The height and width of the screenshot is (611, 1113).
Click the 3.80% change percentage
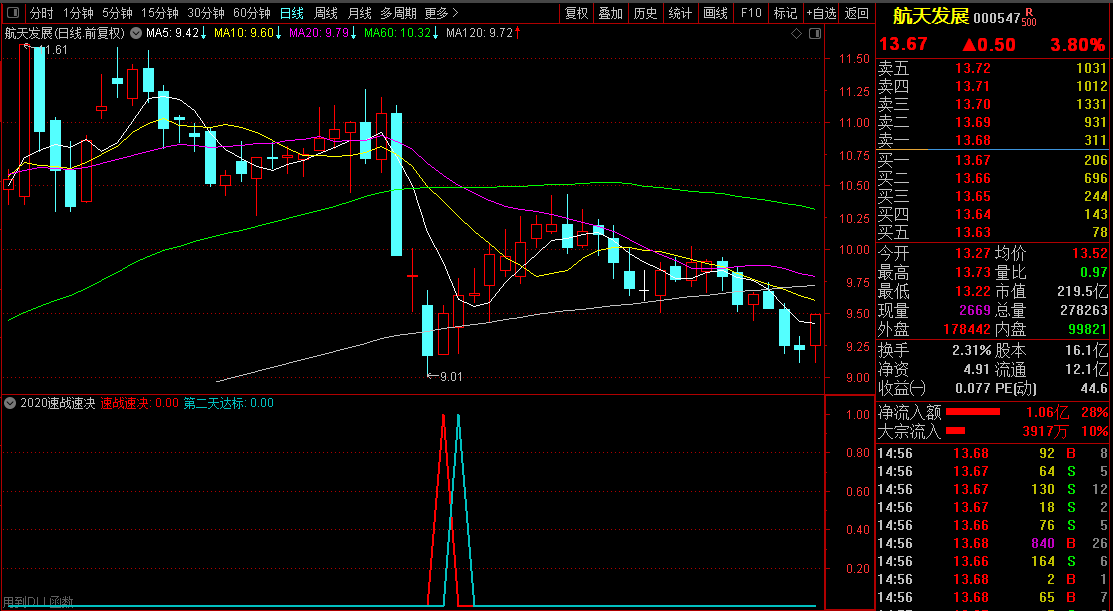[1078, 45]
